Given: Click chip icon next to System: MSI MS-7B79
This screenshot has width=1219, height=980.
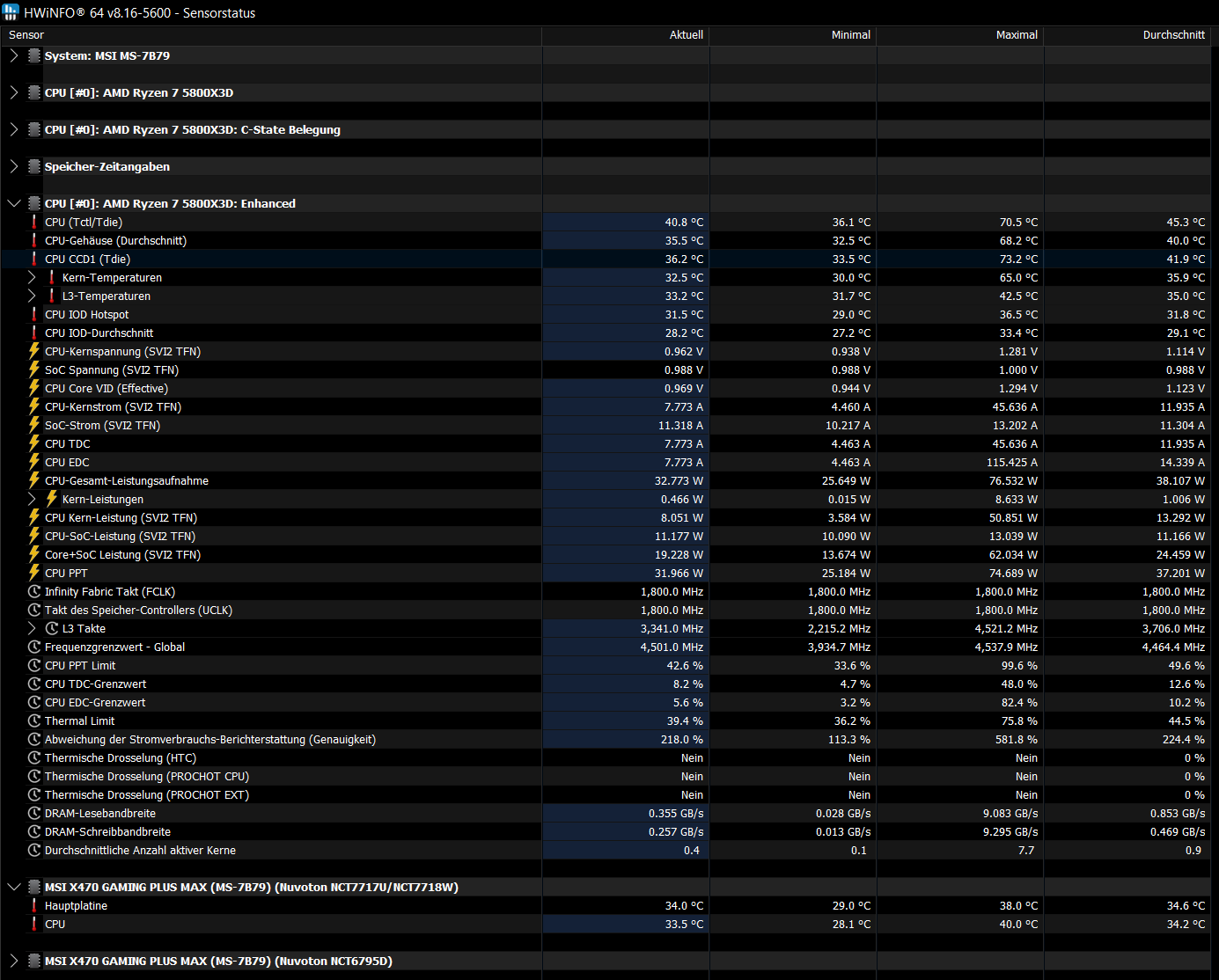Looking at the screenshot, I should click(x=34, y=55).
